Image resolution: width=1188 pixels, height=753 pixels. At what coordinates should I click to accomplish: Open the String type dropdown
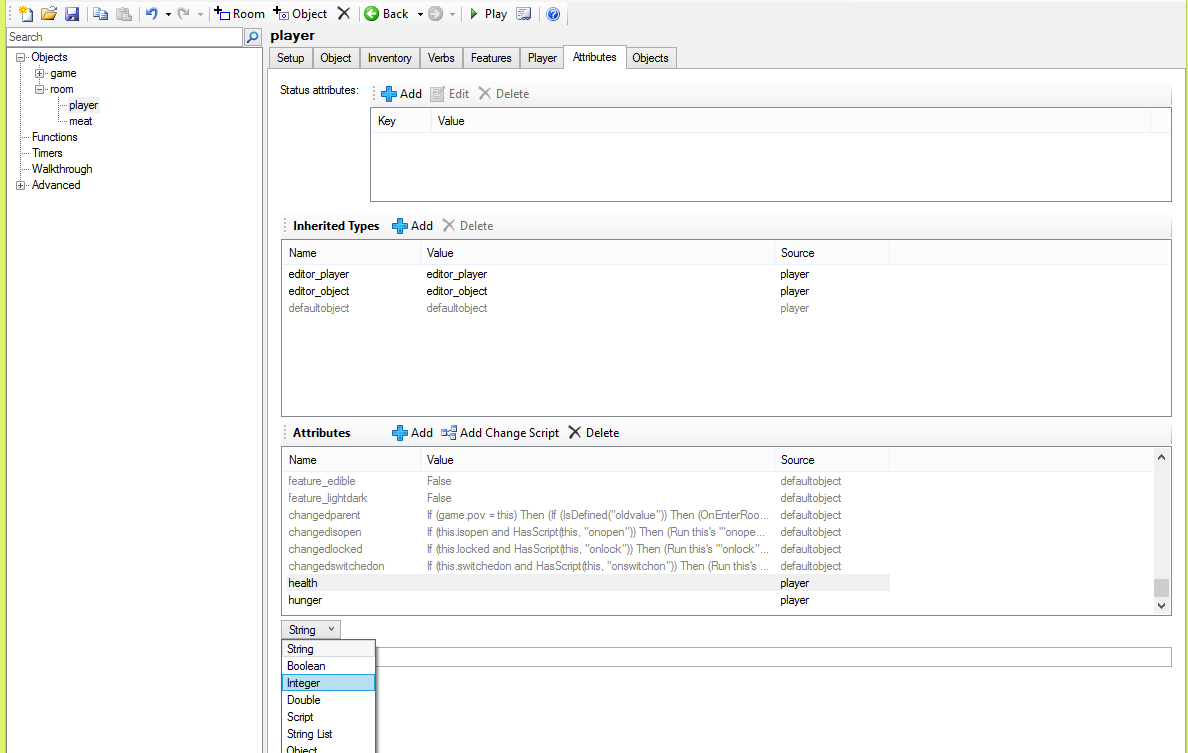311,630
